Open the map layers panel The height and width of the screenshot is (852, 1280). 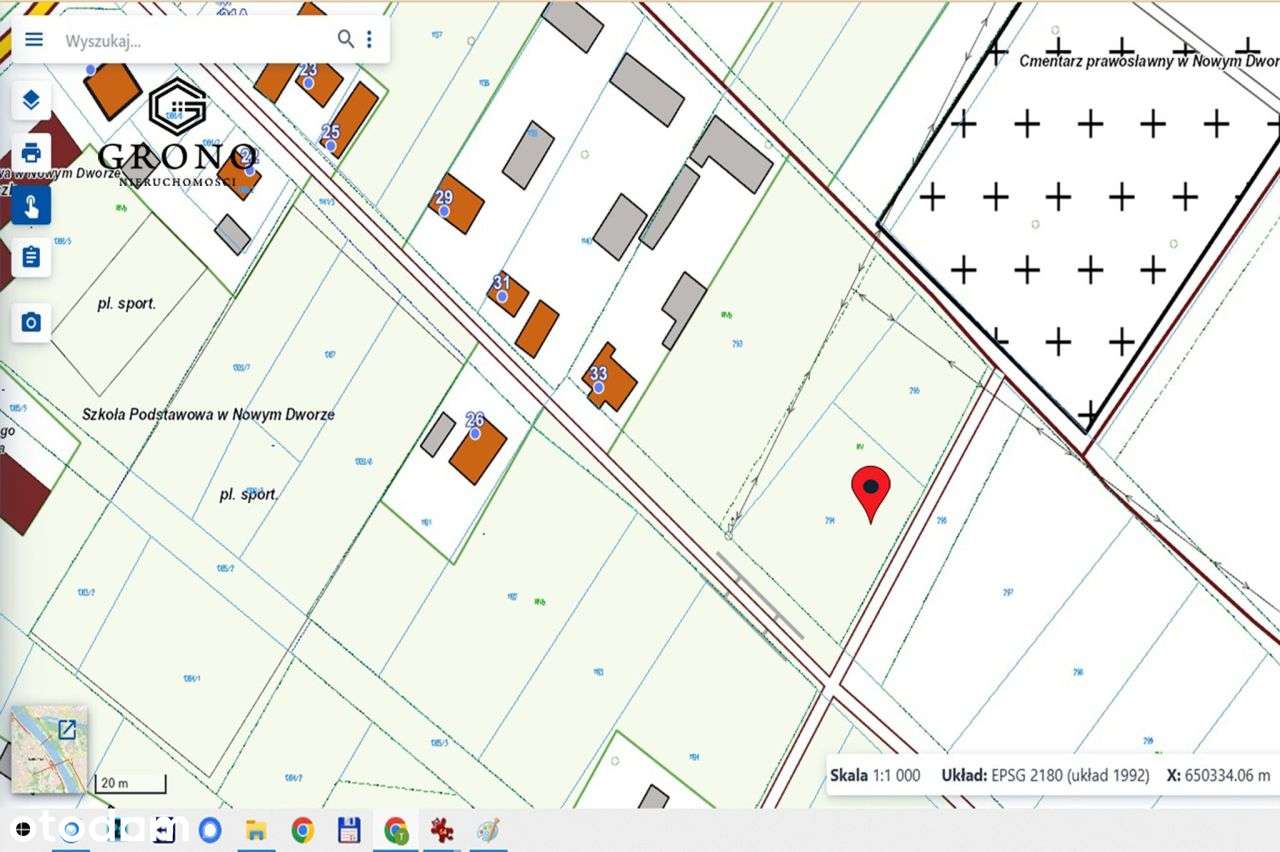(x=31, y=99)
